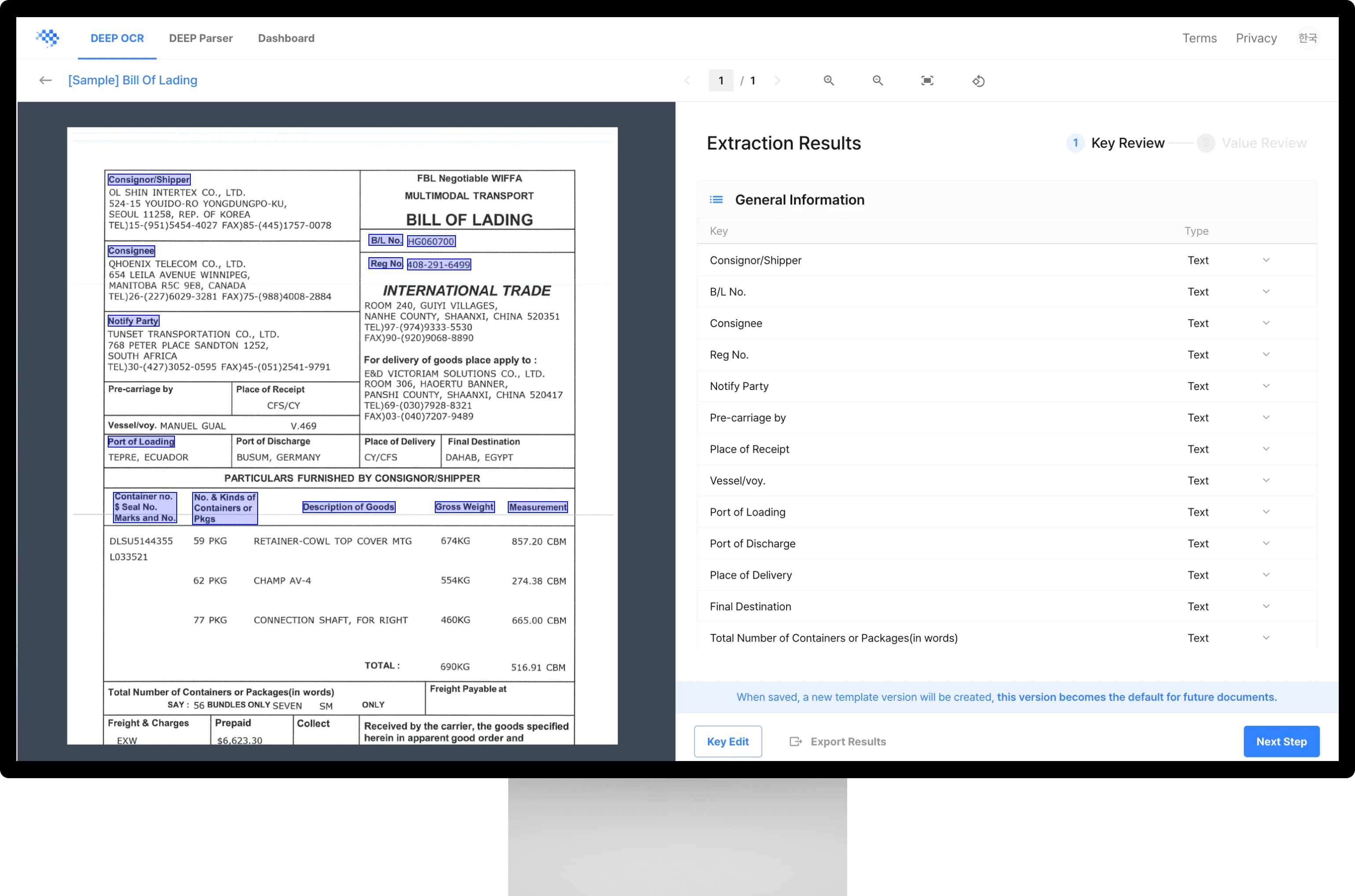
Task: Zoom out of the document preview
Action: 878,80
